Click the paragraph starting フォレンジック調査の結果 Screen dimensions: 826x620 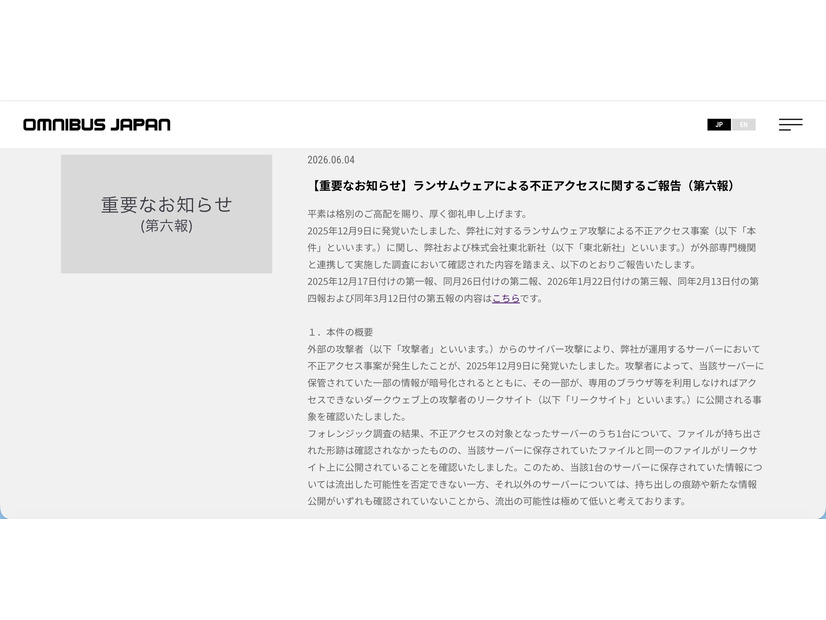coord(535,467)
